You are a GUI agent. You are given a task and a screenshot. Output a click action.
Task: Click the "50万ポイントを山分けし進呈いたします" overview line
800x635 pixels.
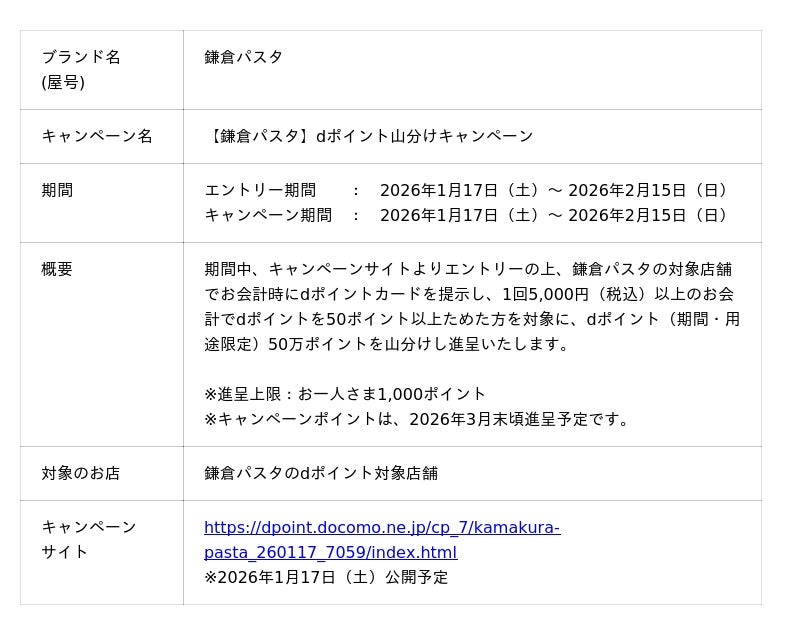point(387,344)
